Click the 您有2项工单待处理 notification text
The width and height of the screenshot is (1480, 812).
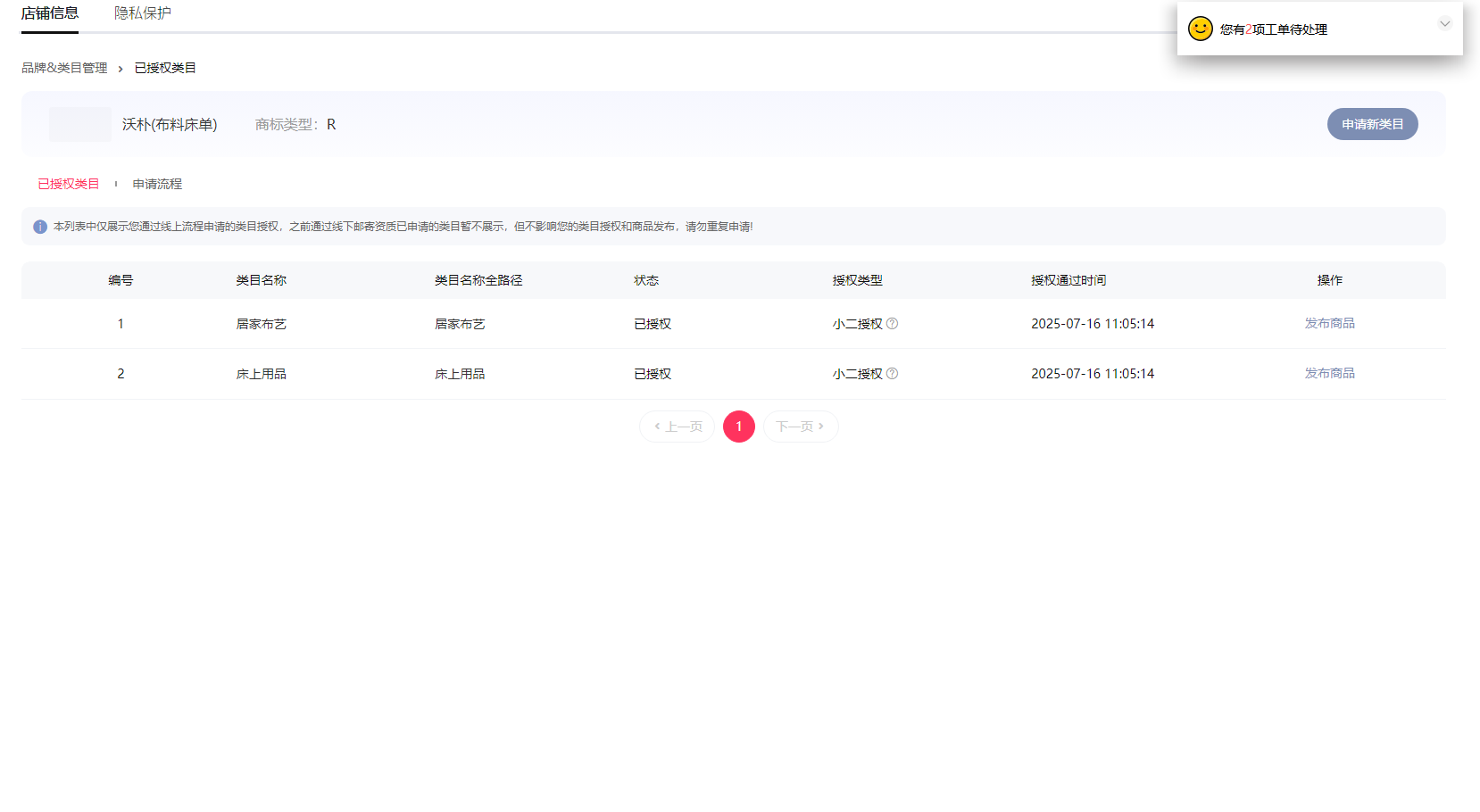click(x=1273, y=29)
